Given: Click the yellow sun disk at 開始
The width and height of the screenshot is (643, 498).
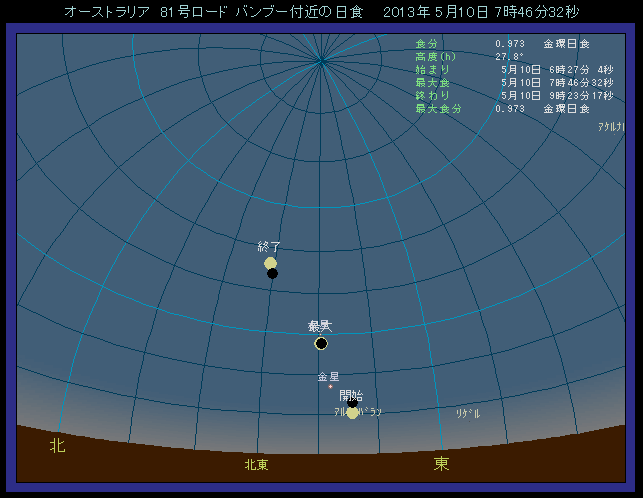Looking at the screenshot, I should coord(352,413).
